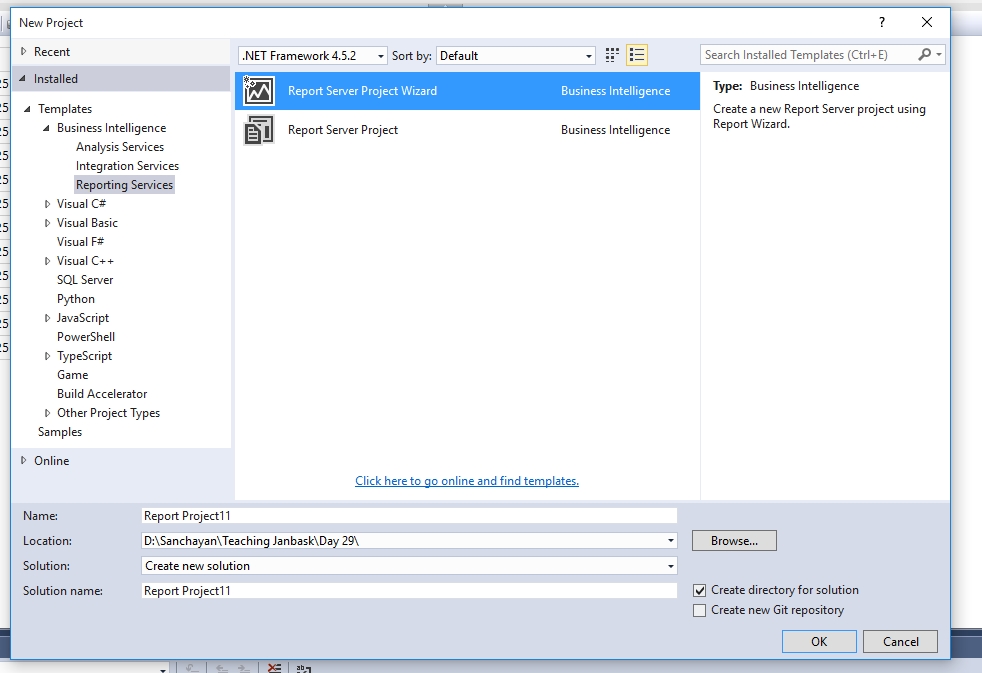Screen dimensions: 982x673
Task: Click the project Name text field
Action: coord(409,516)
